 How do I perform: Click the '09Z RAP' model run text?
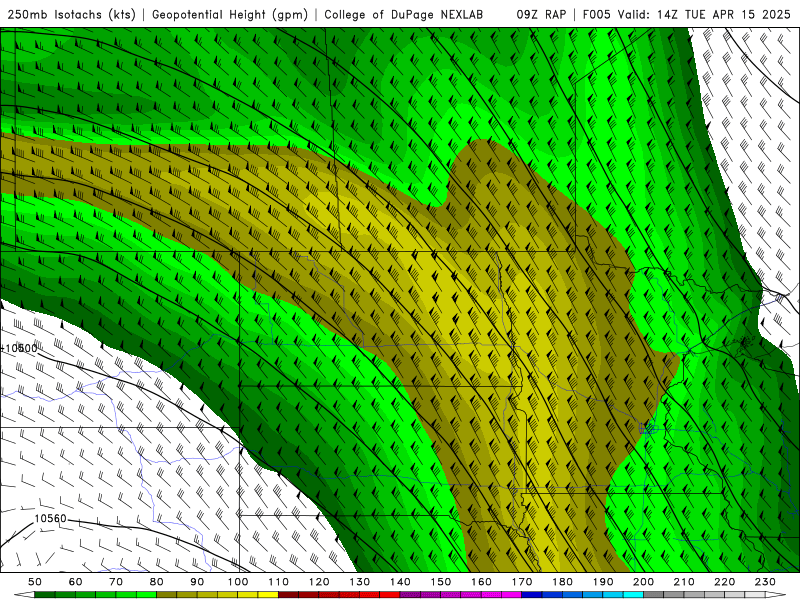(541, 14)
